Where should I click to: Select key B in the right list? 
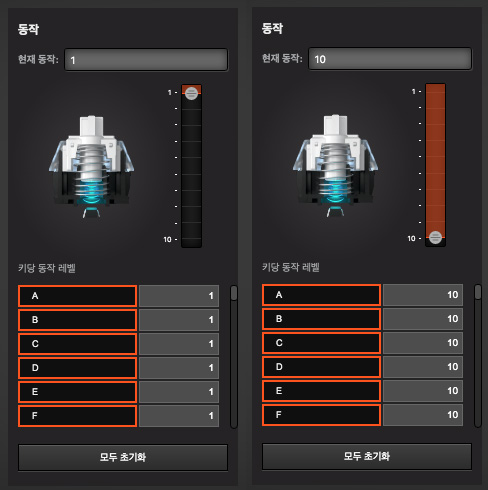(x=321, y=319)
